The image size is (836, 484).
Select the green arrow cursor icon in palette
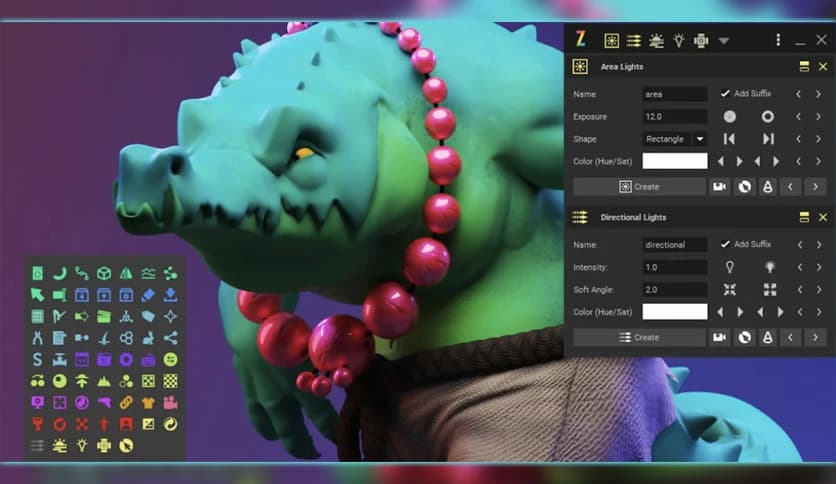pyautogui.click(x=37, y=295)
